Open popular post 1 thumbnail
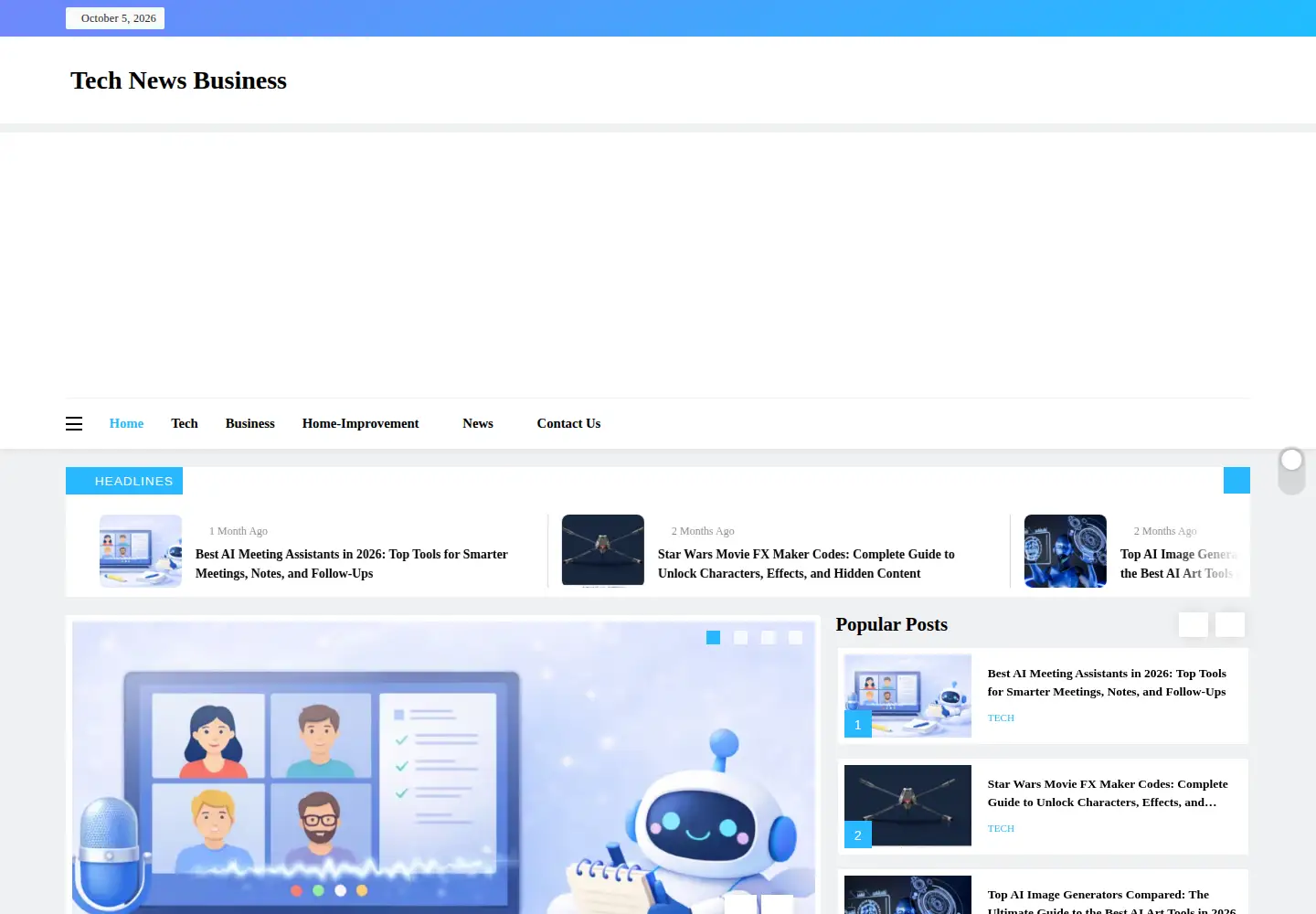Image resolution: width=1316 pixels, height=914 pixels. [x=907, y=696]
